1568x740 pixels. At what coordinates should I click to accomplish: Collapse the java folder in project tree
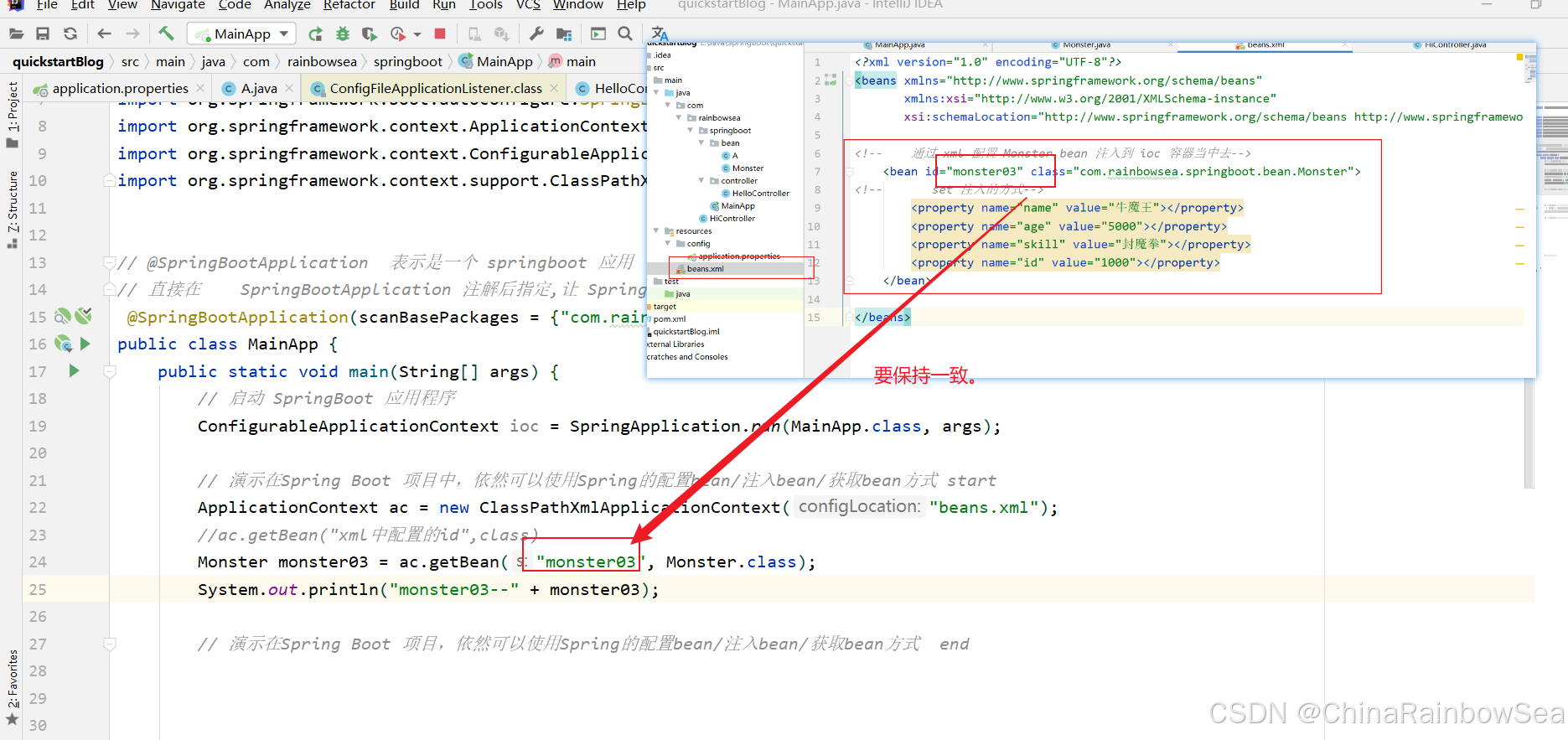point(657,93)
